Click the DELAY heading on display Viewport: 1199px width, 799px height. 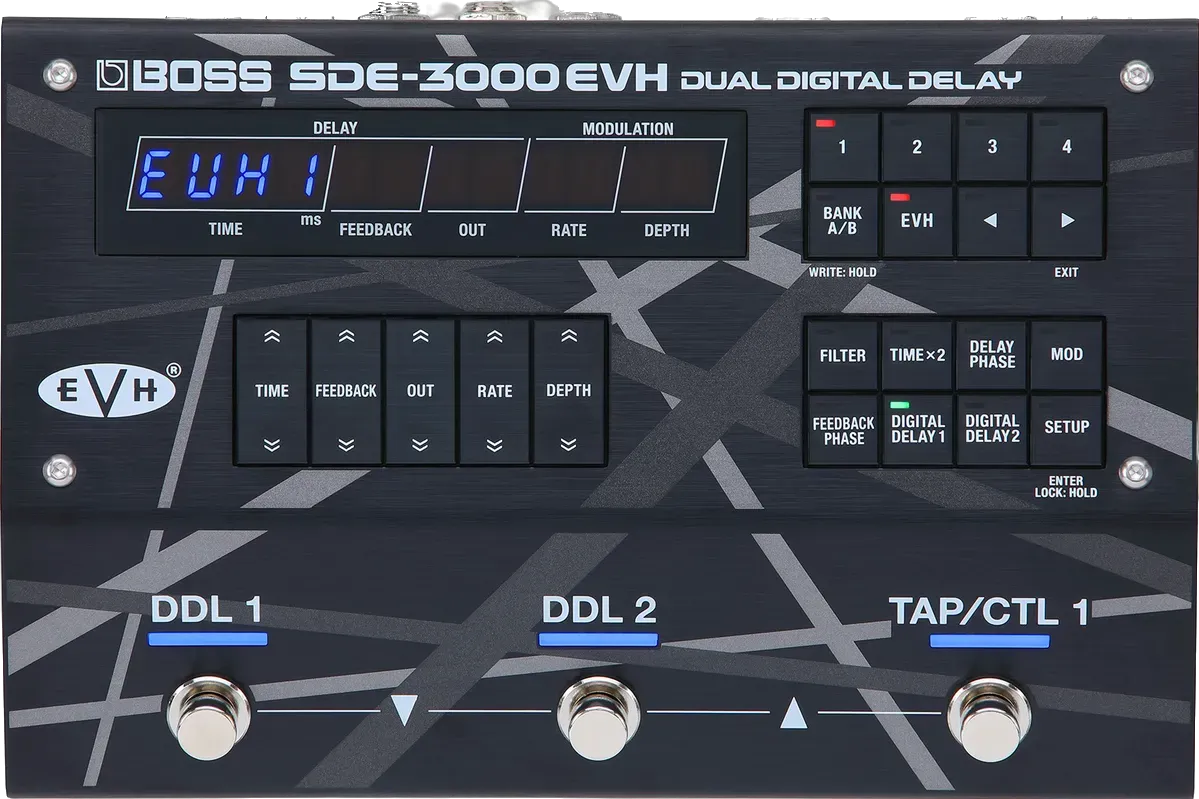tap(335, 128)
